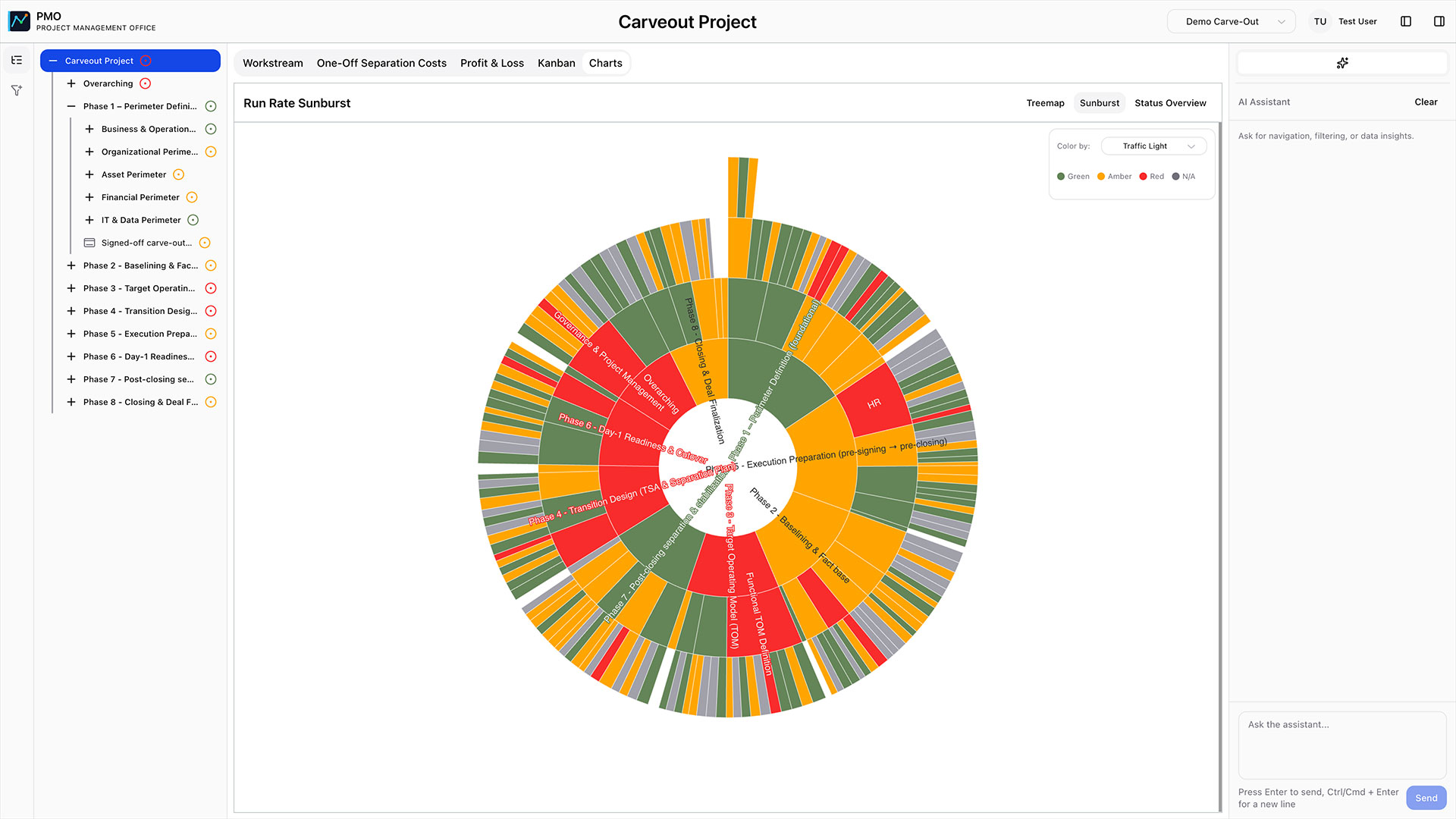
Task: Click the Ask the assistant input field
Action: tap(1341, 745)
